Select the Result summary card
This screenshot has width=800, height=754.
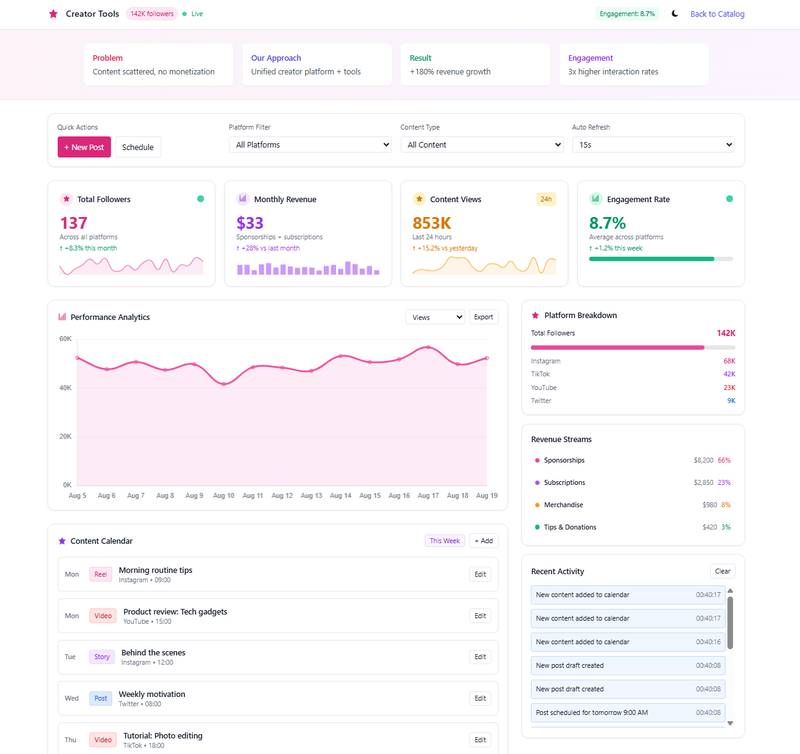tap(475, 65)
